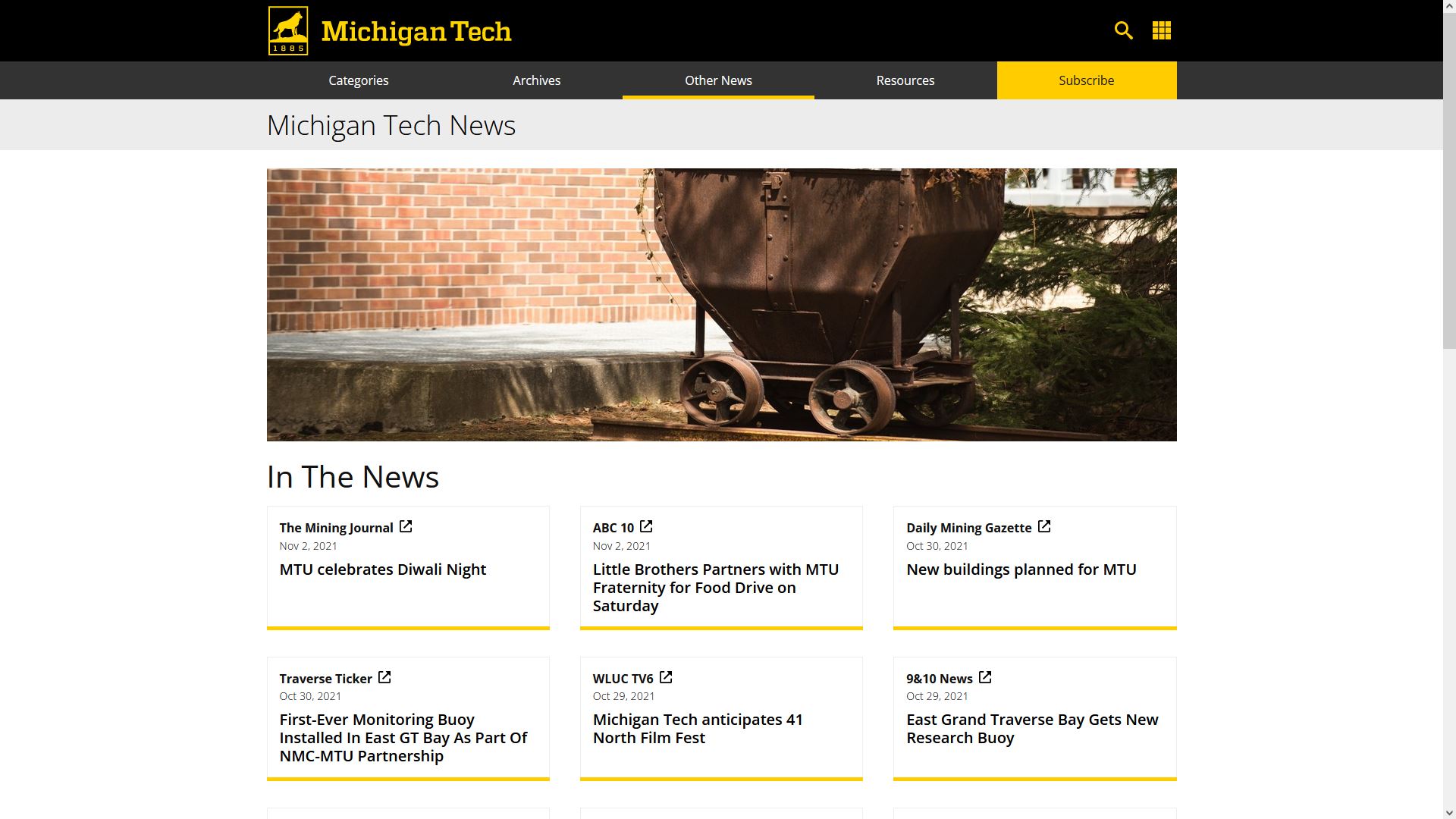1456x819 pixels.
Task: Open the grid apps menu icon
Action: tap(1161, 30)
